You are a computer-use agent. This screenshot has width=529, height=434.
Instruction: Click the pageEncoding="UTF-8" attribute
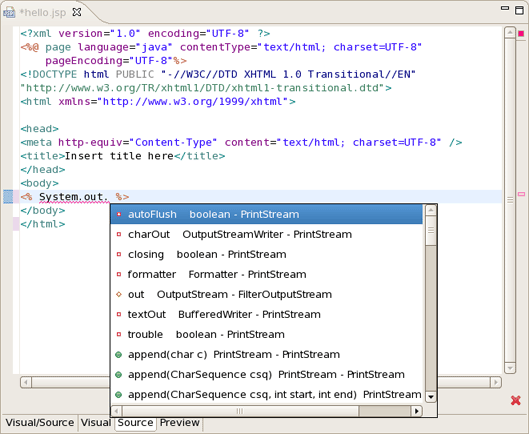click(109, 61)
